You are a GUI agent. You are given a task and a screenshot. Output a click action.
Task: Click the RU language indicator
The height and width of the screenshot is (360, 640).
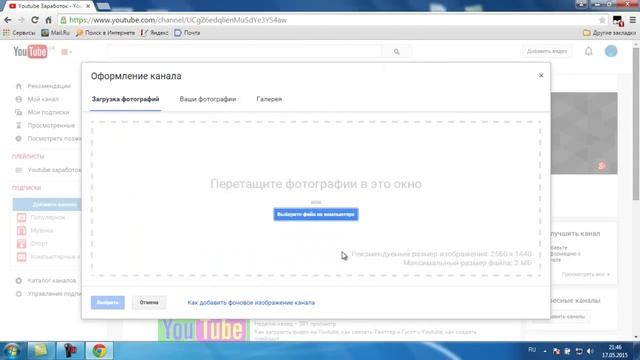click(x=532, y=350)
